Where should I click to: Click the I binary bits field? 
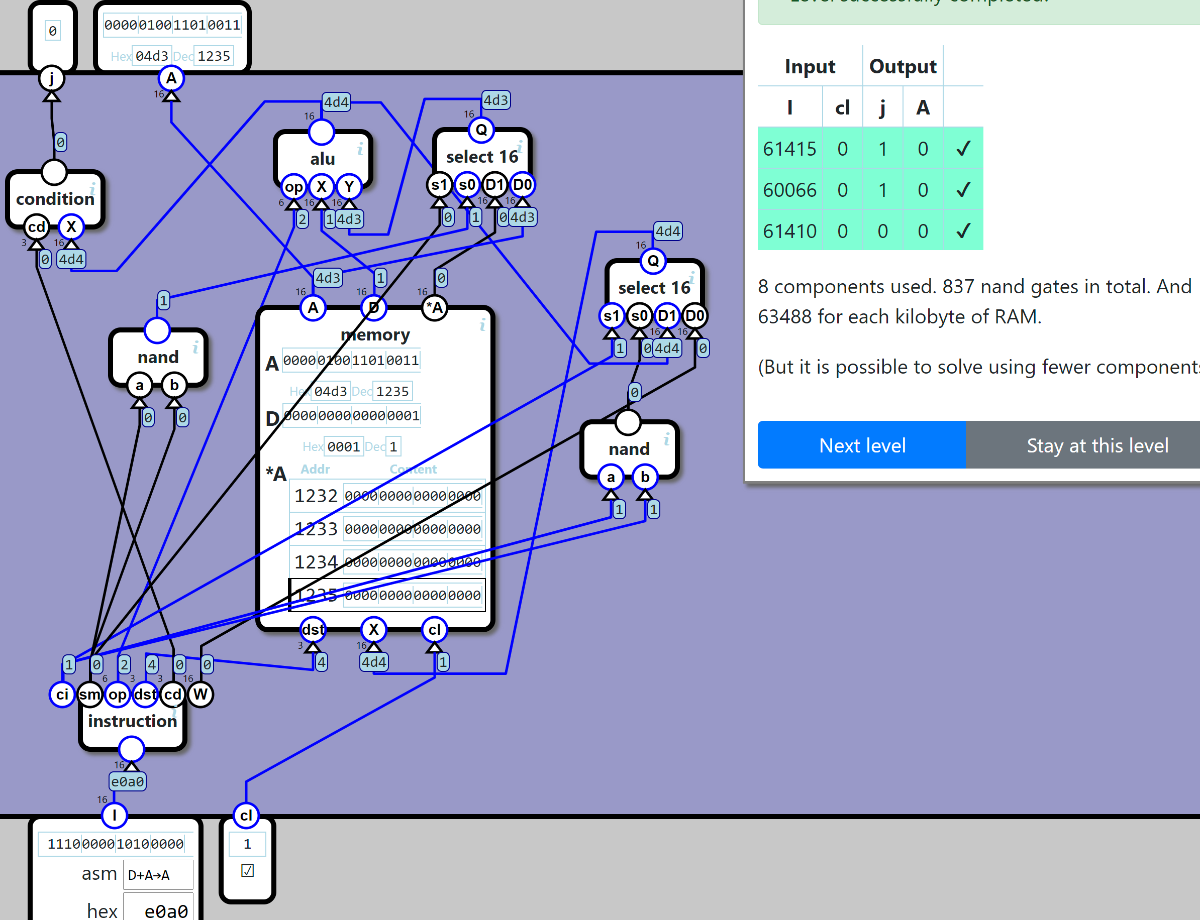pyautogui.click(x=115, y=844)
